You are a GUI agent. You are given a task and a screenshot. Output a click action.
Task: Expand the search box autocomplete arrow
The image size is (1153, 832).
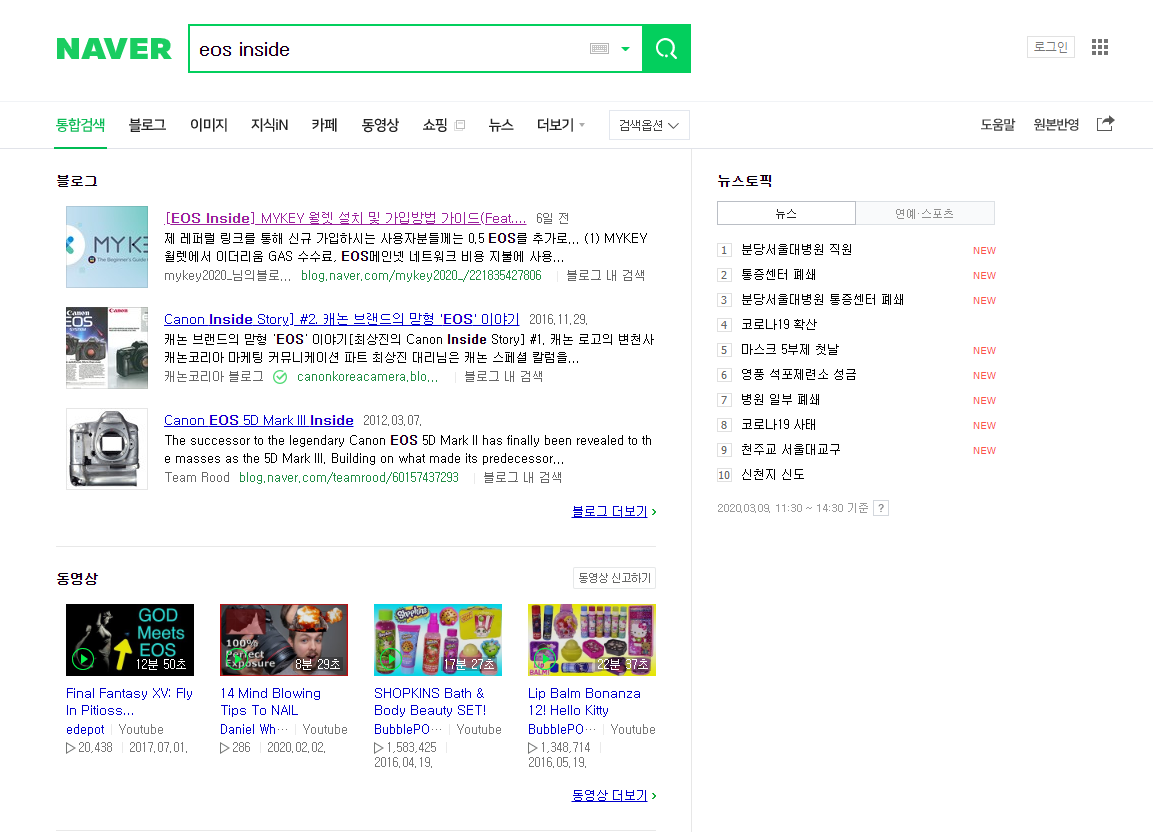(x=625, y=49)
